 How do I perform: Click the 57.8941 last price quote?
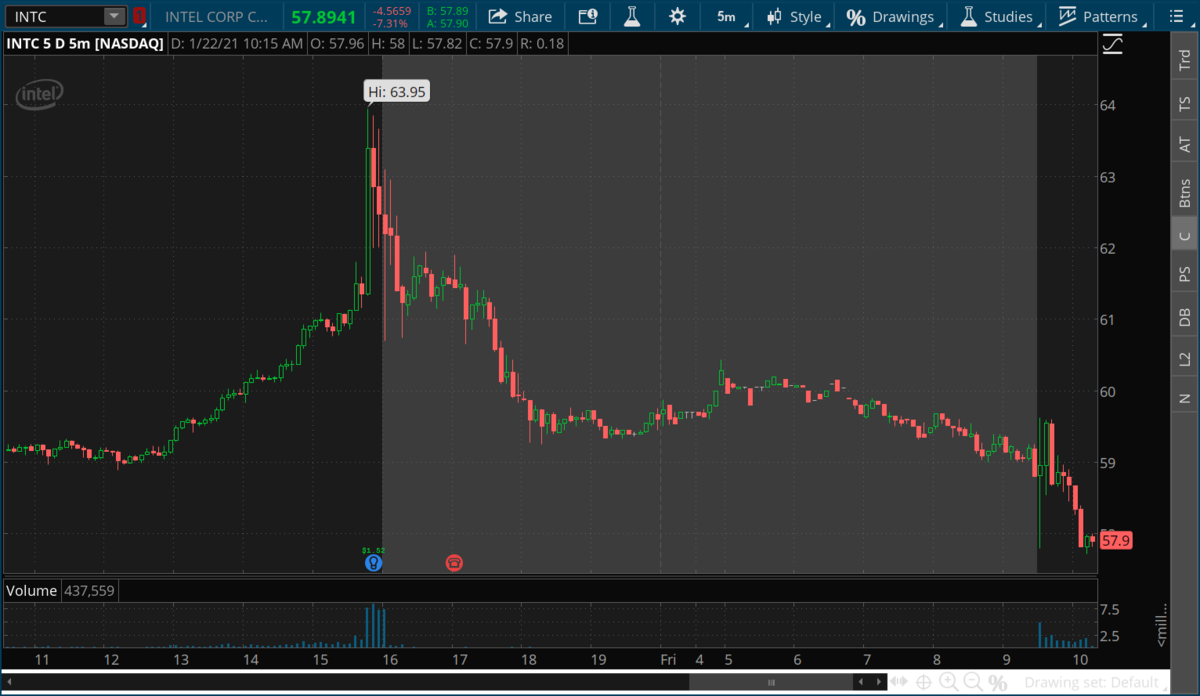pyautogui.click(x=324, y=16)
